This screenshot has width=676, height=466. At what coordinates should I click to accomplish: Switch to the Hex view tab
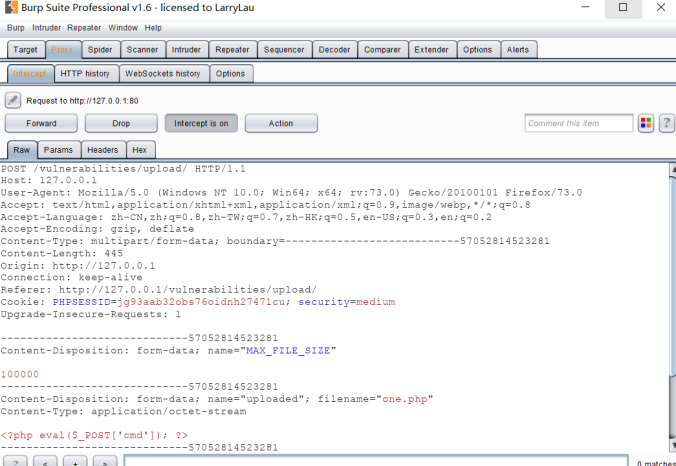pyautogui.click(x=139, y=150)
